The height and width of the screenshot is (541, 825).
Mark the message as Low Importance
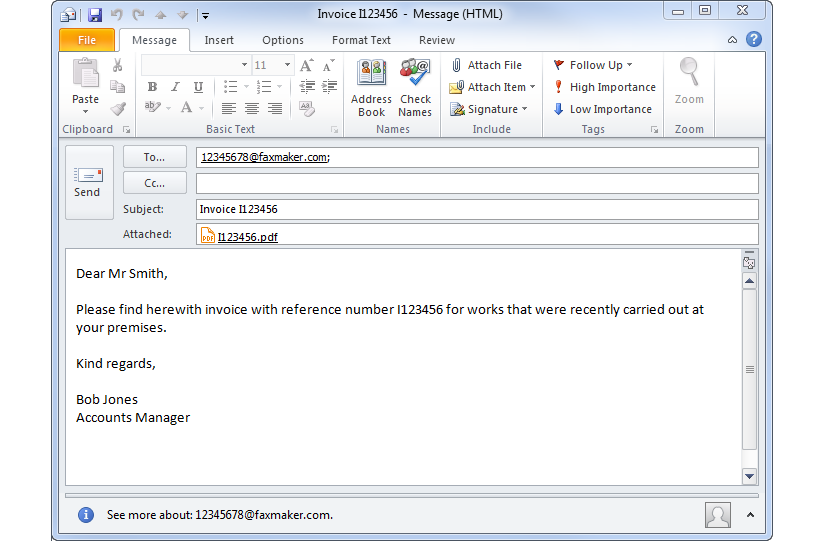pos(602,109)
